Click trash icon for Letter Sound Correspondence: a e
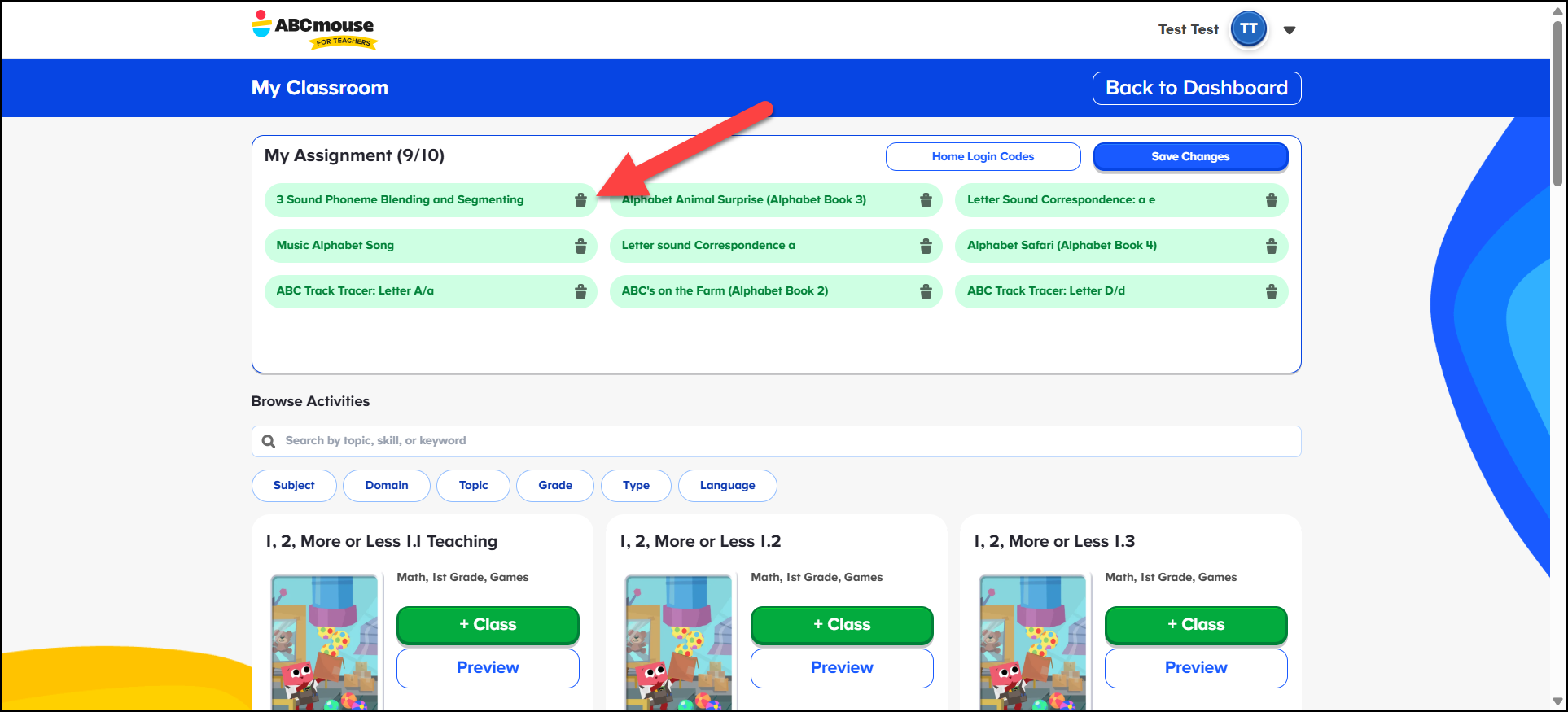 (x=1271, y=200)
